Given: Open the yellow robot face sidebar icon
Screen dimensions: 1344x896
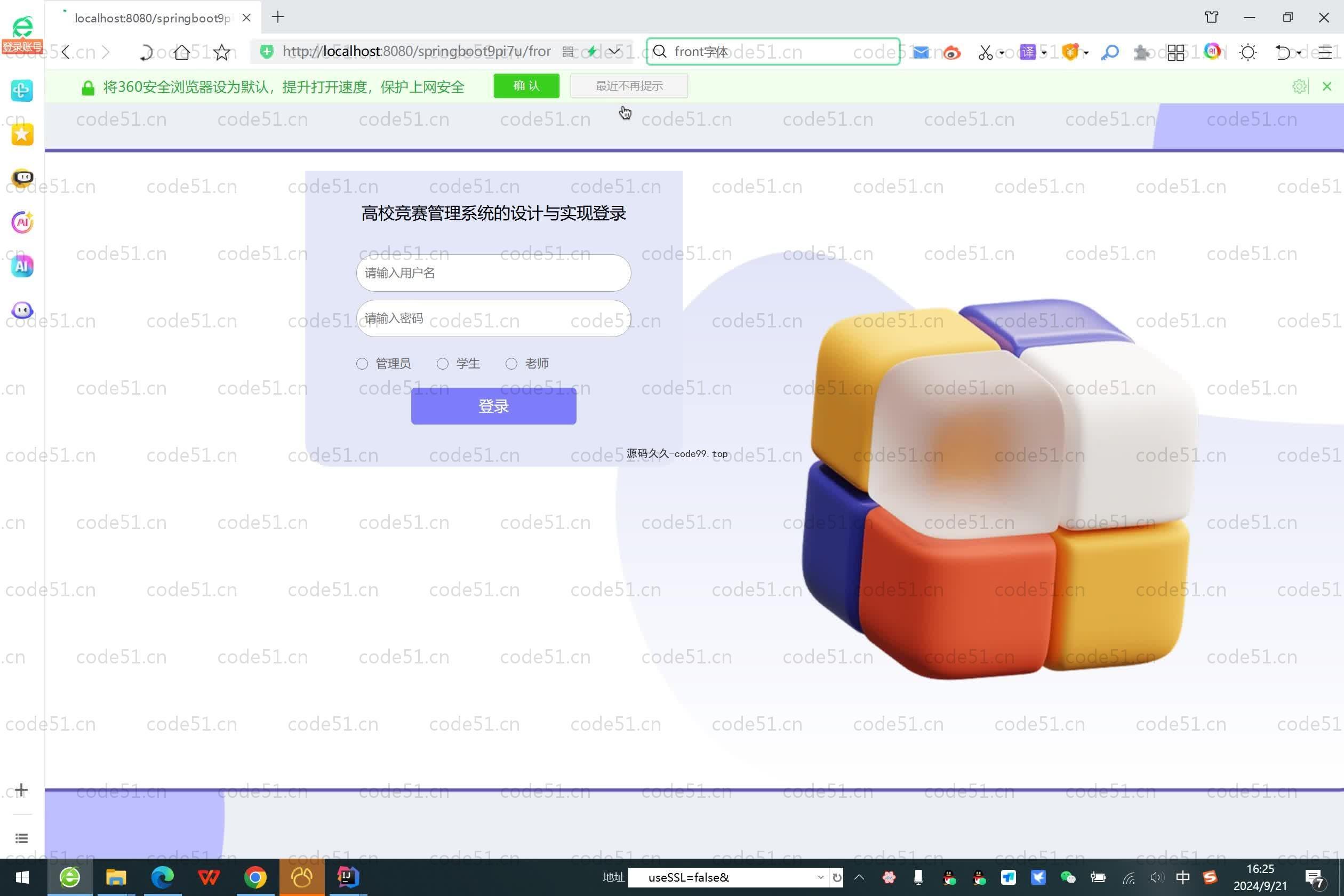Looking at the screenshot, I should tap(22, 178).
